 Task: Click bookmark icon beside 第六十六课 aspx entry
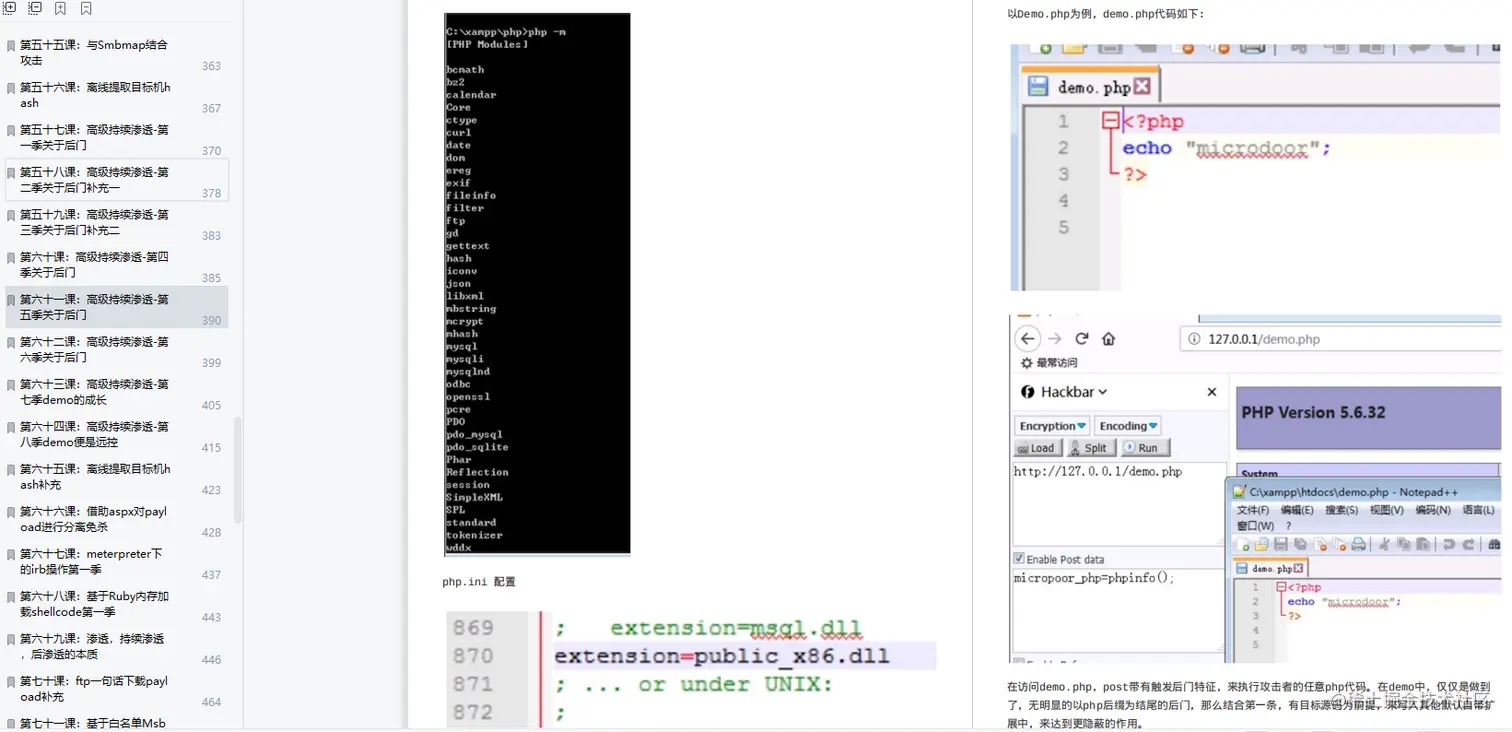point(11,512)
